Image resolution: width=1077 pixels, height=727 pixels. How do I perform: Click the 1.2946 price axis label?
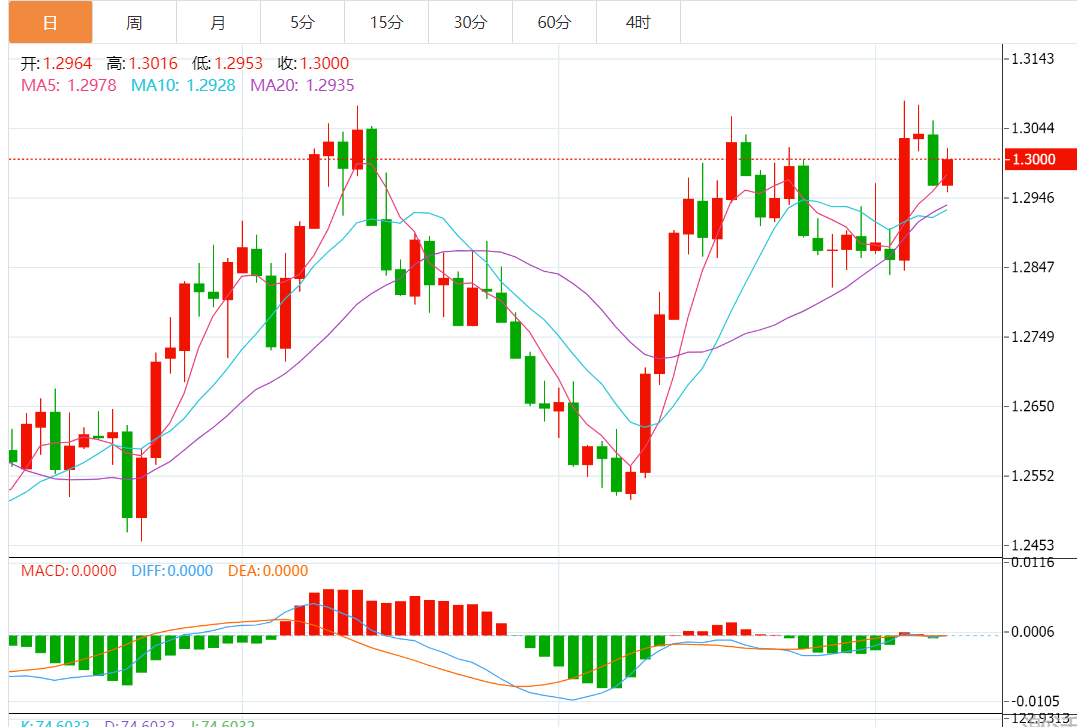(1034, 198)
